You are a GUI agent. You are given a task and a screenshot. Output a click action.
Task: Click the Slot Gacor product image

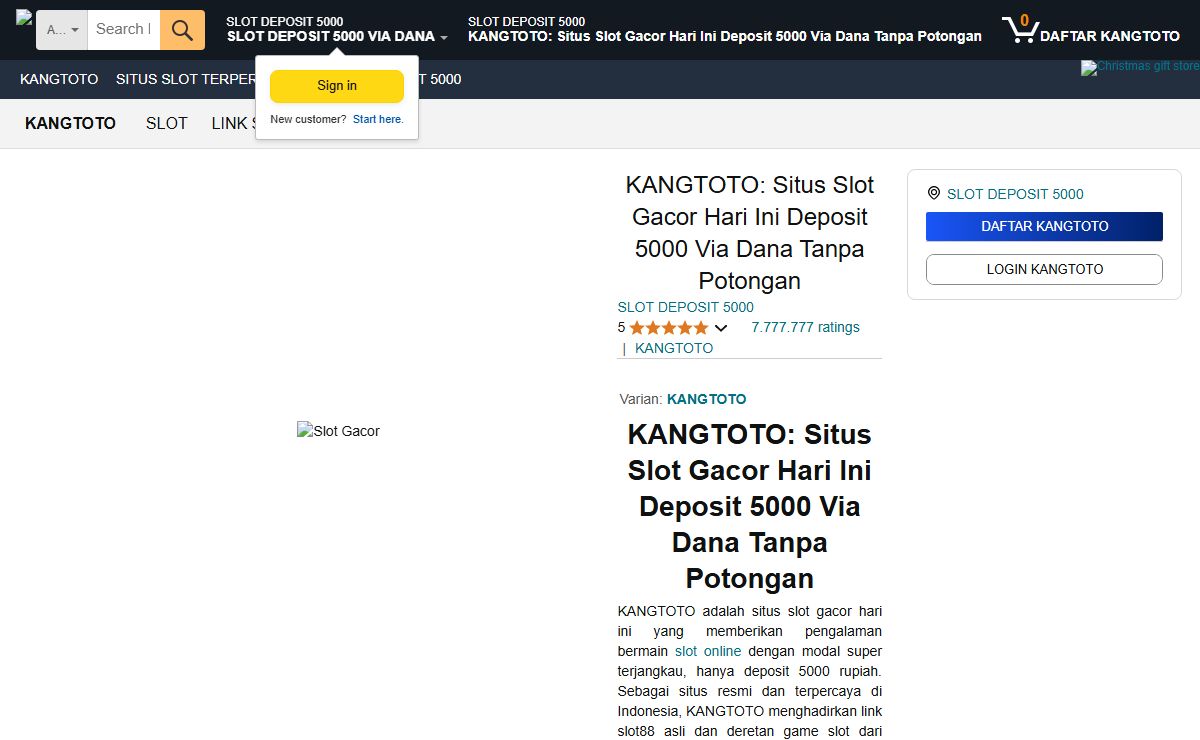coord(338,431)
